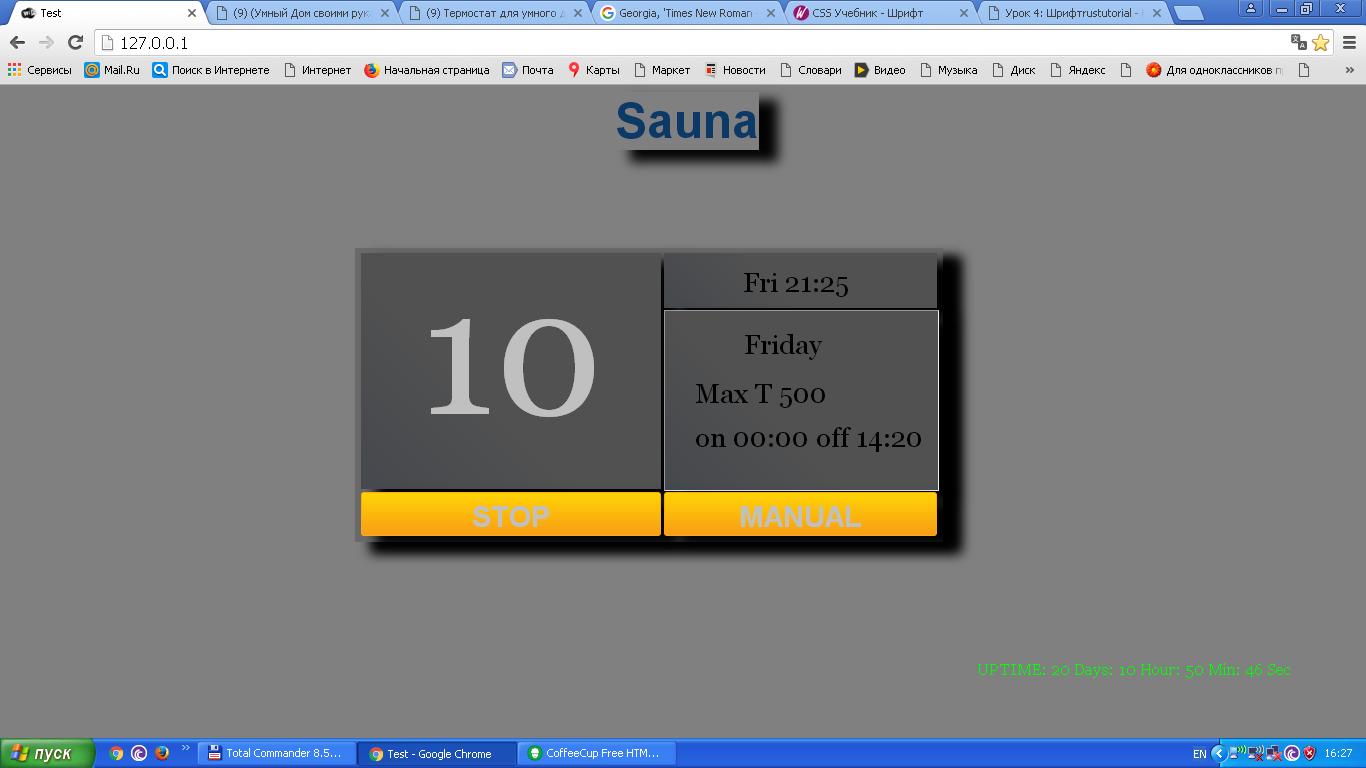Open the Mail.Ru bookmark
Image resolution: width=1366 pixels, height=768 pixels.
pos(112,70)
